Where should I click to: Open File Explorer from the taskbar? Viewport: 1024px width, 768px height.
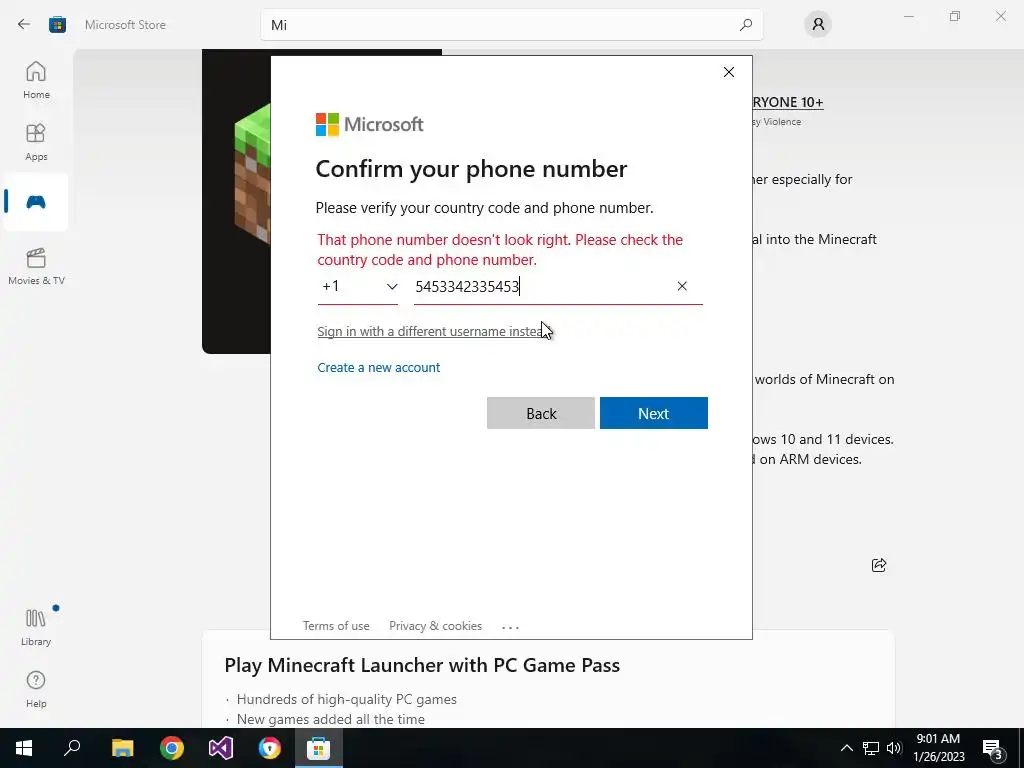pyautogui.click(x=122, y=748)
